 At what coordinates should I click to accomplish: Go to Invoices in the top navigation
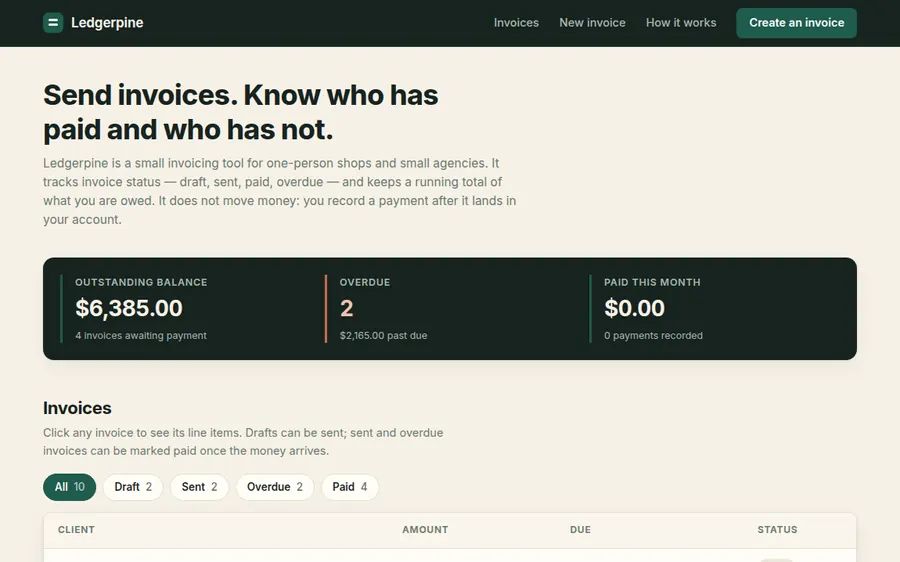pos(516,23)
